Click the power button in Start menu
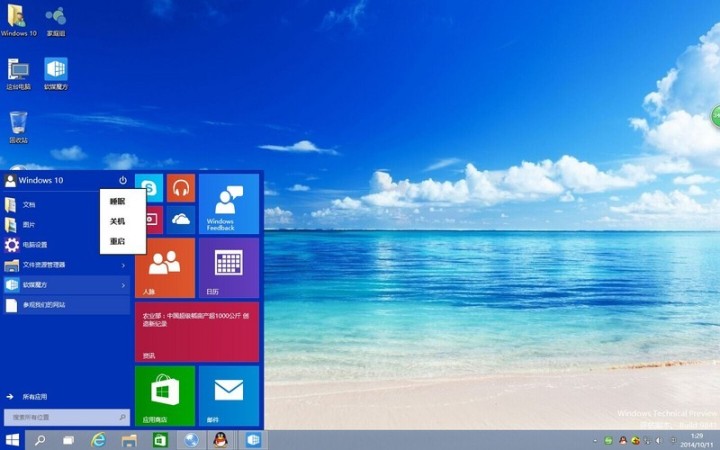Screen dimensions: 720x450 coord(123,180)
